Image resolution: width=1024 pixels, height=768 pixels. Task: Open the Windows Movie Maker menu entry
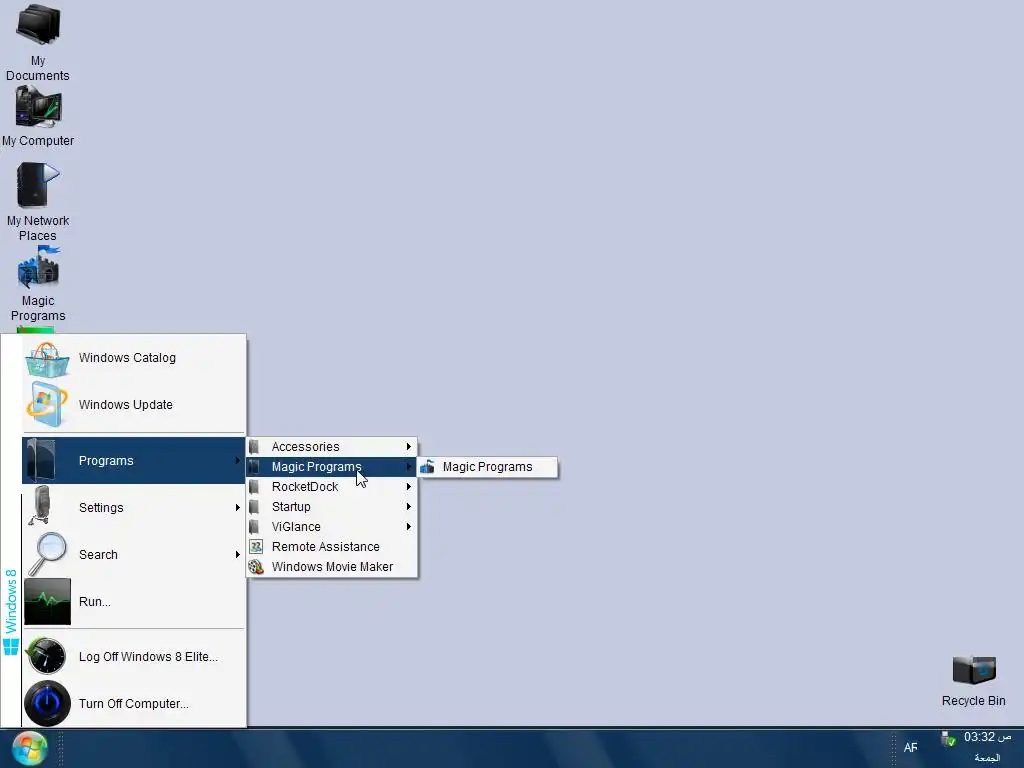click(332, 567)
